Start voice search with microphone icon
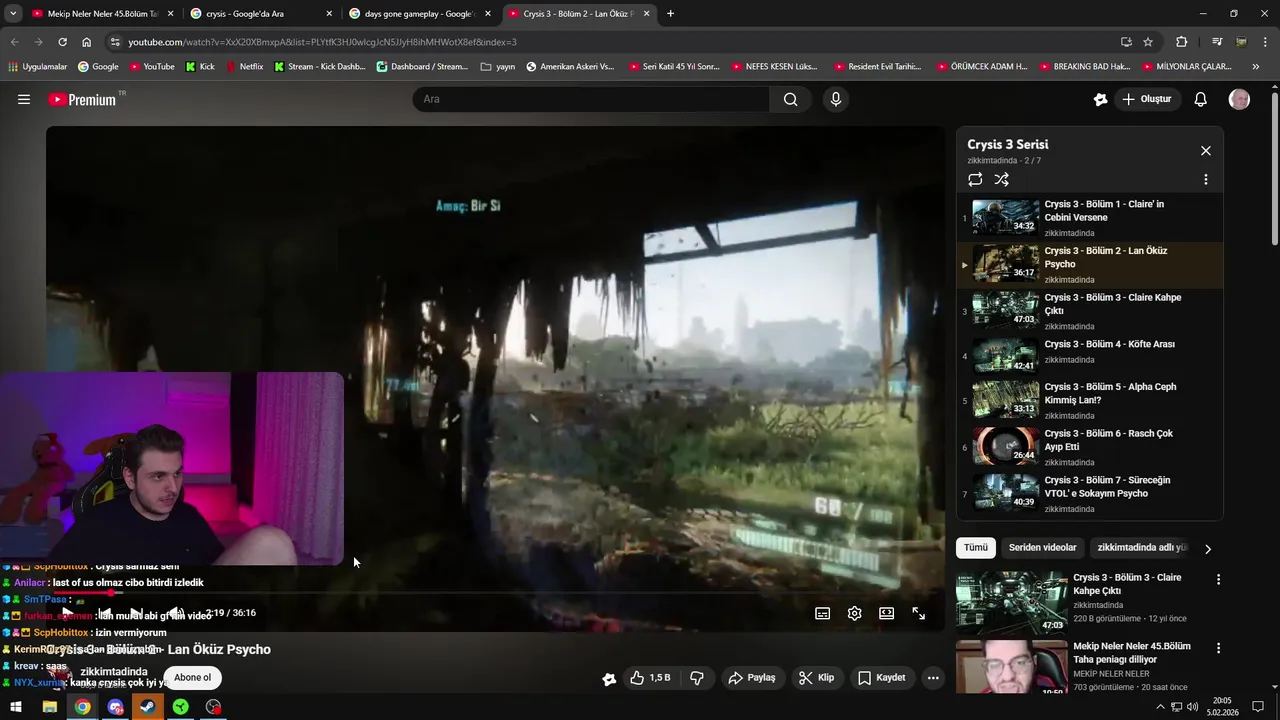Viewport: 1280px width, 720px height. (836, 99)
